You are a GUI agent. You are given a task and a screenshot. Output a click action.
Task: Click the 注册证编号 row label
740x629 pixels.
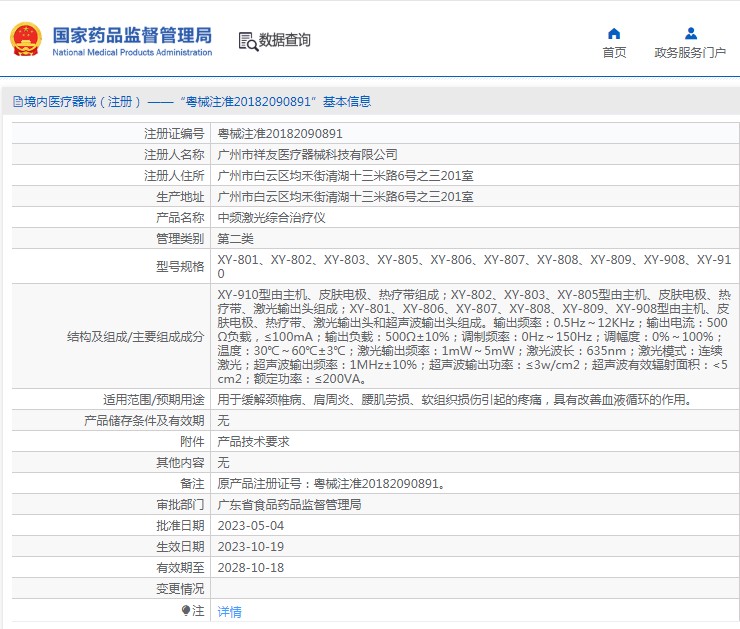pyautogui.click(x=174, y=134)
